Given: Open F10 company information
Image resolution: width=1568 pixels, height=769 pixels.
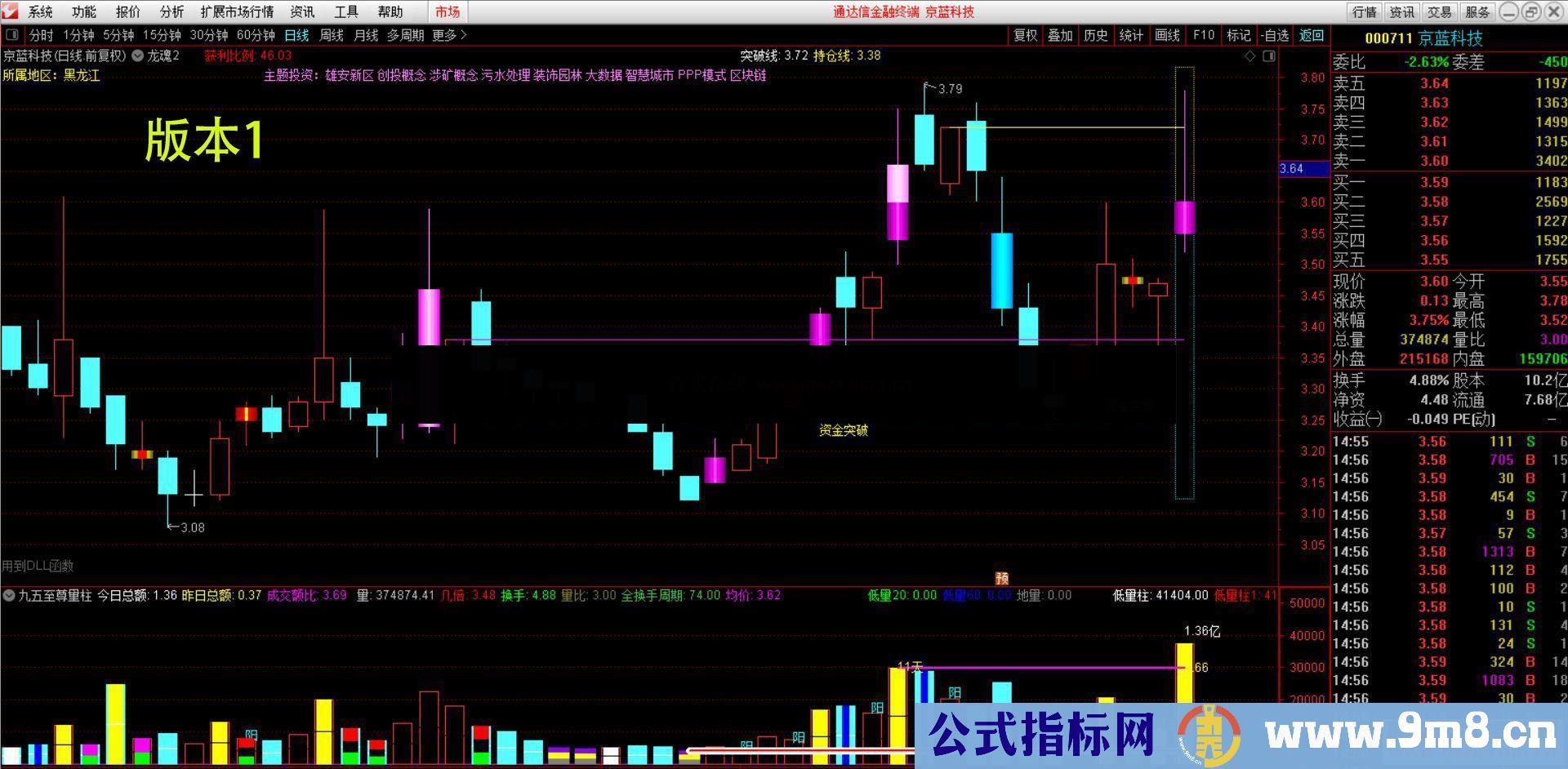Looking at the screenshot, I should pyautogui.click(x=1203, y=35).
